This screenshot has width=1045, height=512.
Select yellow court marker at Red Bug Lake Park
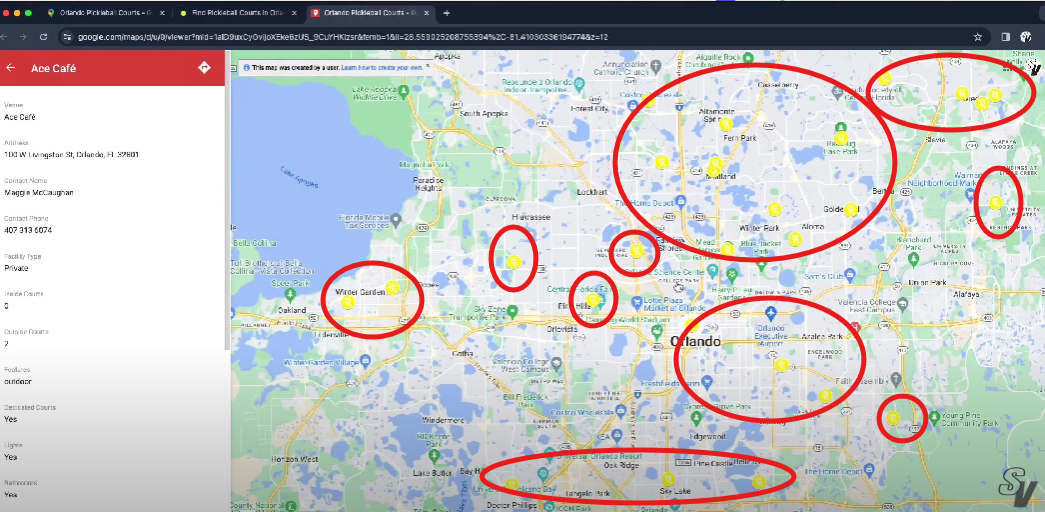point(842,137)
